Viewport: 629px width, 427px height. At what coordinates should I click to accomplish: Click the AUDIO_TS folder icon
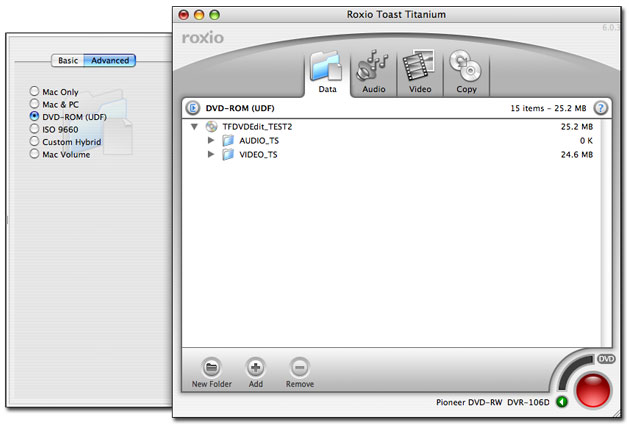[x=228, y=140]
